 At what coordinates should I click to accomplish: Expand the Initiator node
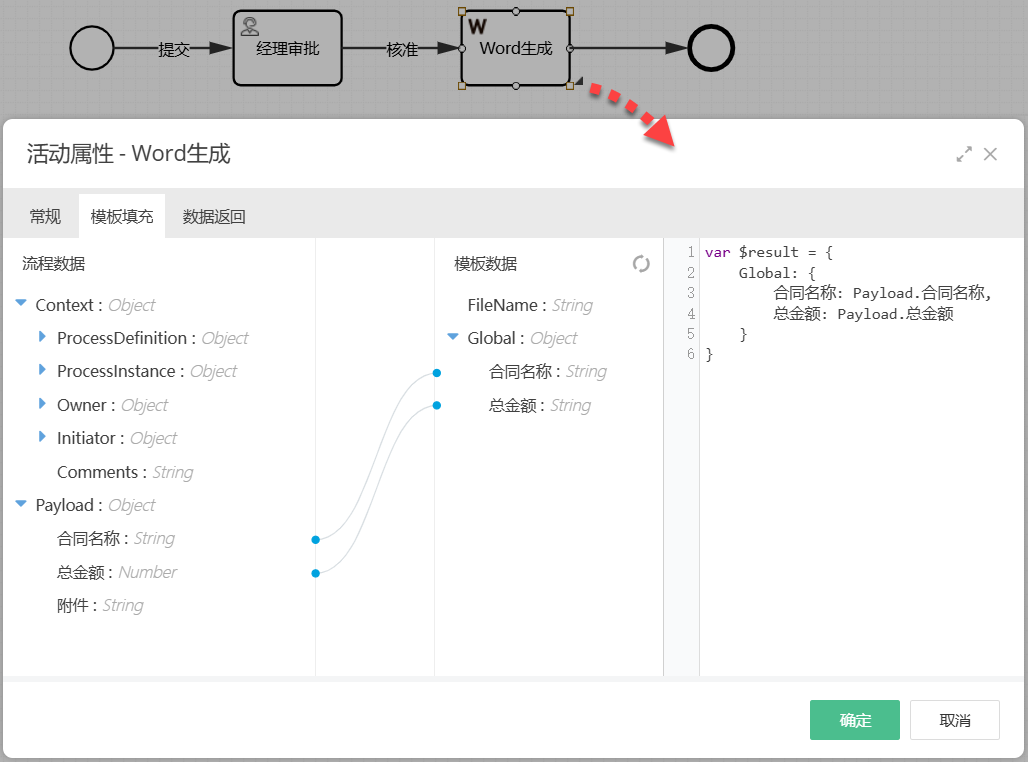click(42, 437)
